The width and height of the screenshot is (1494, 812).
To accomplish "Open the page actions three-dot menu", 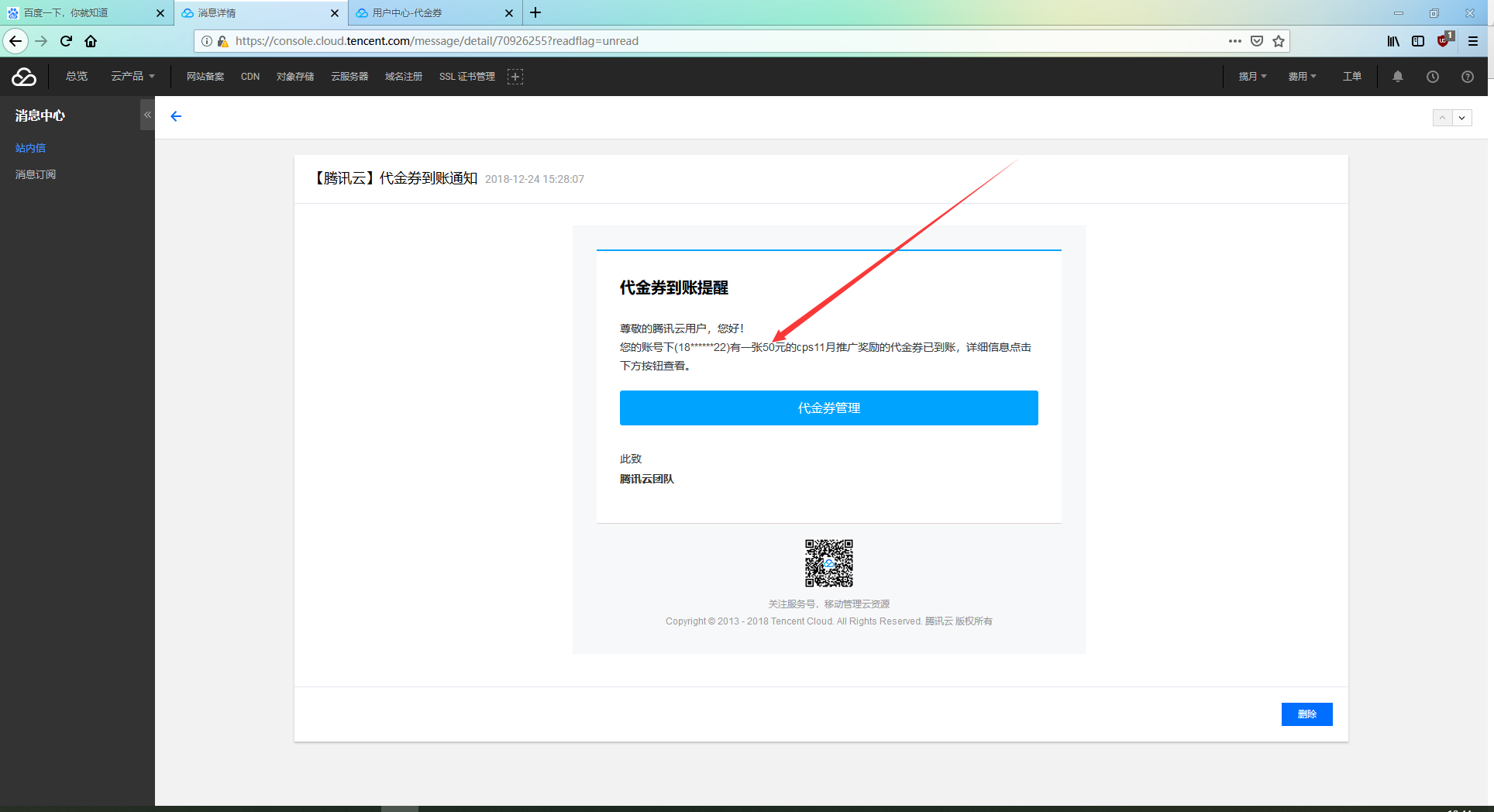I will tap(1235, 41).
